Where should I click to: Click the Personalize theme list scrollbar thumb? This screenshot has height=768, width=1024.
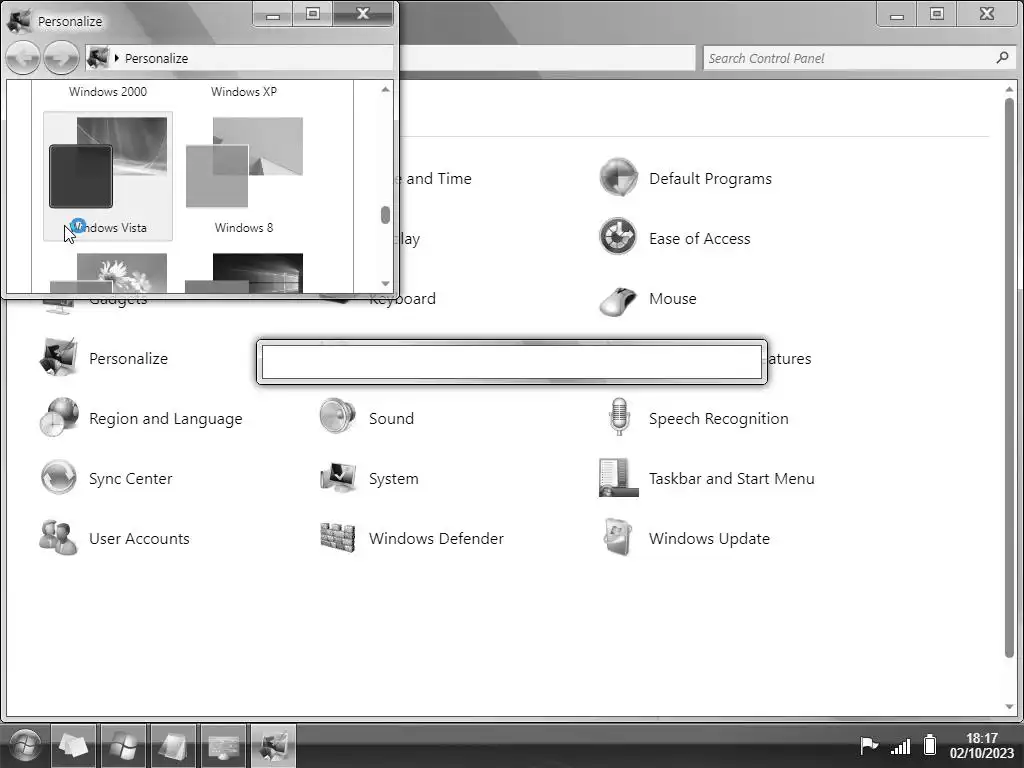385,215
